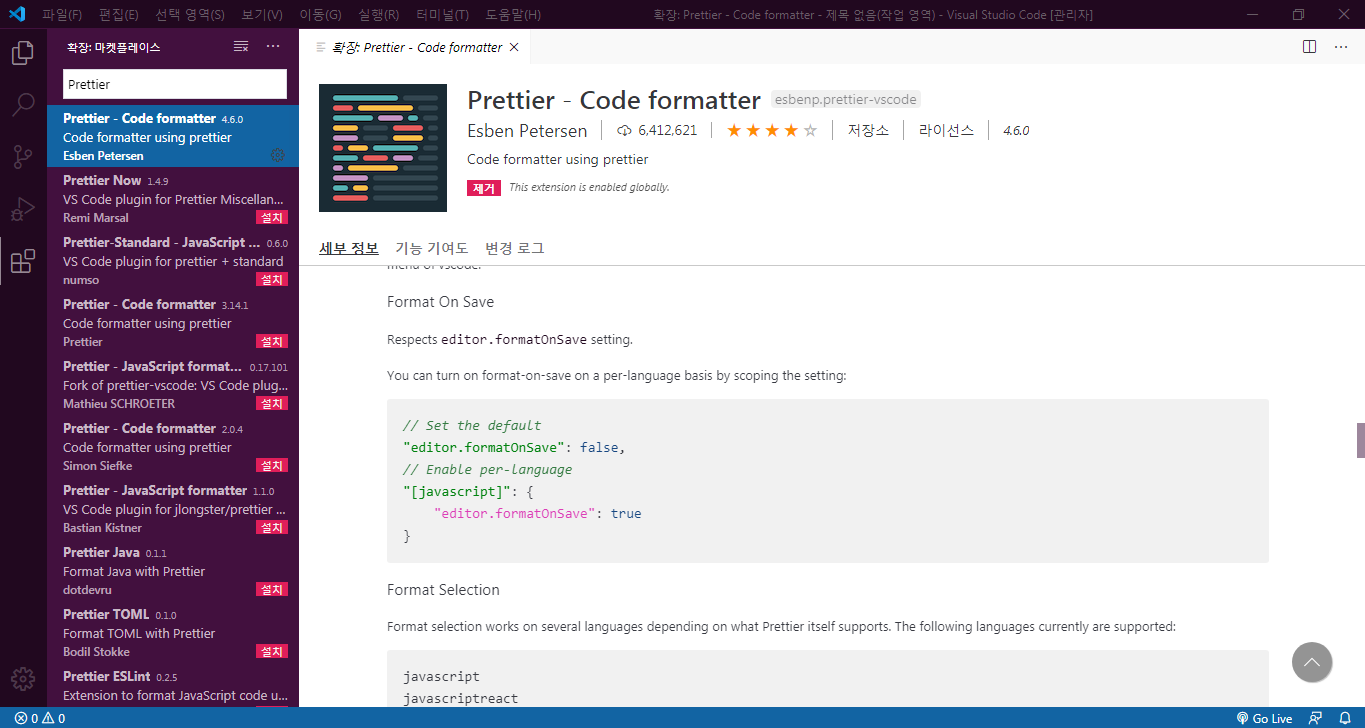Image resolution: width=1365 pixels, height=728 pixels.
Task: Start Go Live server from status bar
Action: [1264, 718]
